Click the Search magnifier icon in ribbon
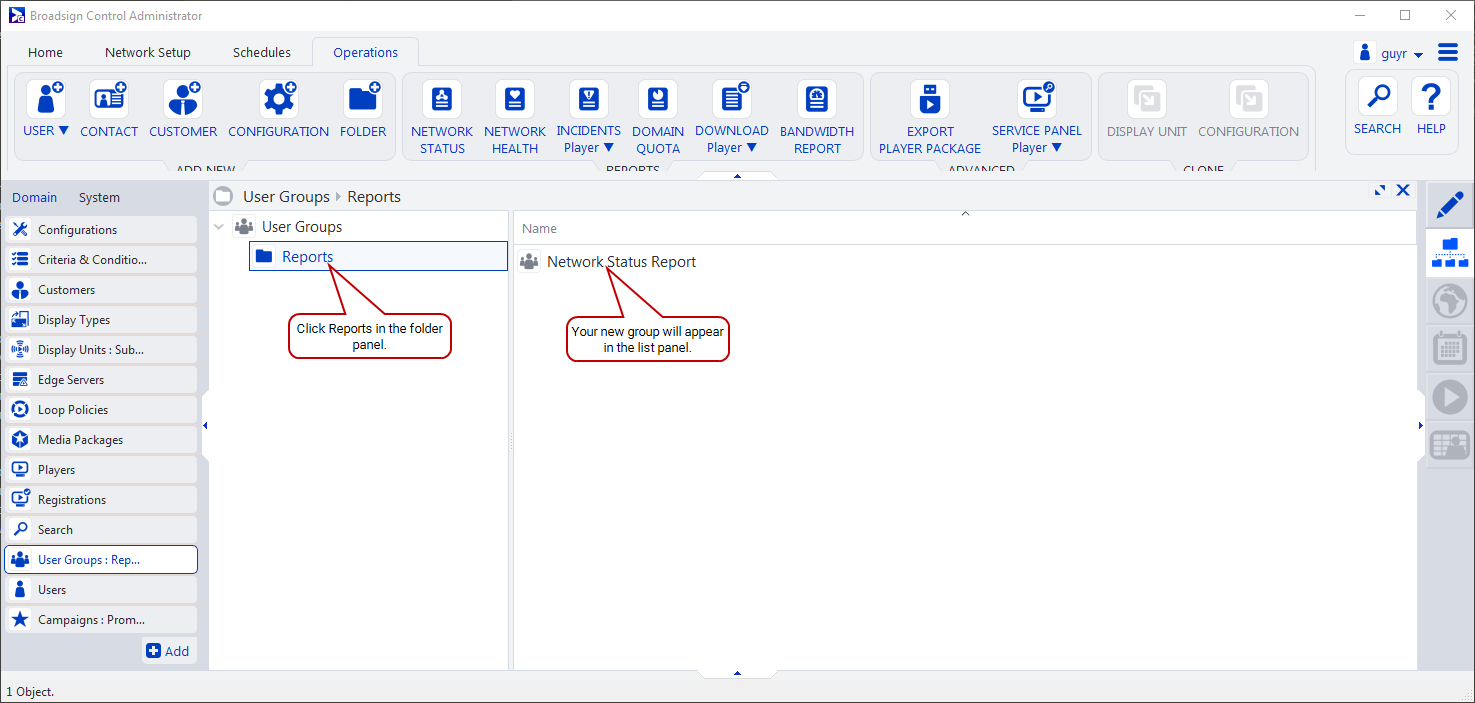1475x703 pixels. pos(1378,97)
